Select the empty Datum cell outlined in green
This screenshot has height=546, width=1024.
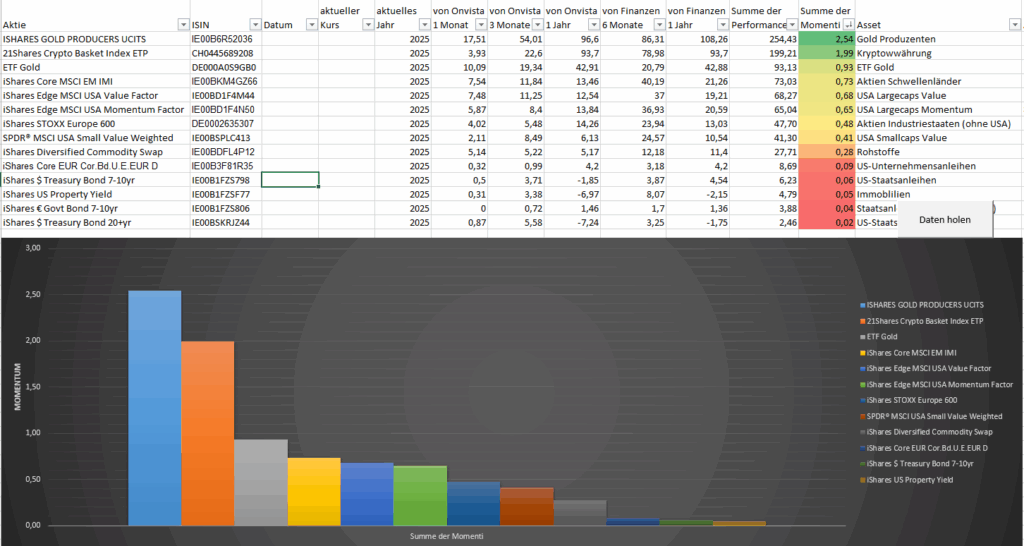tap(290, 179)
